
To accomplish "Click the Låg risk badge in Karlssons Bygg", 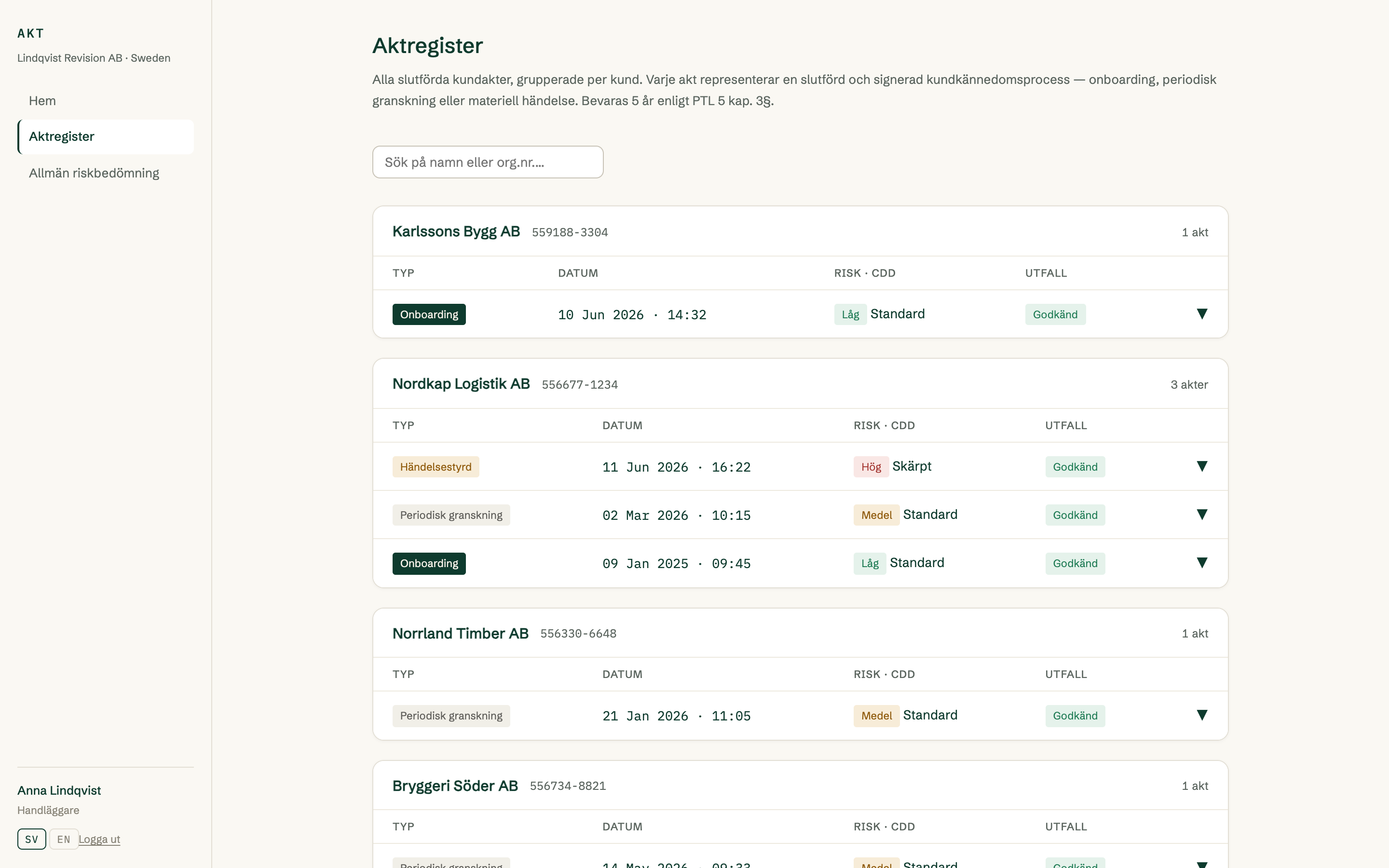I will click(851, 314).
